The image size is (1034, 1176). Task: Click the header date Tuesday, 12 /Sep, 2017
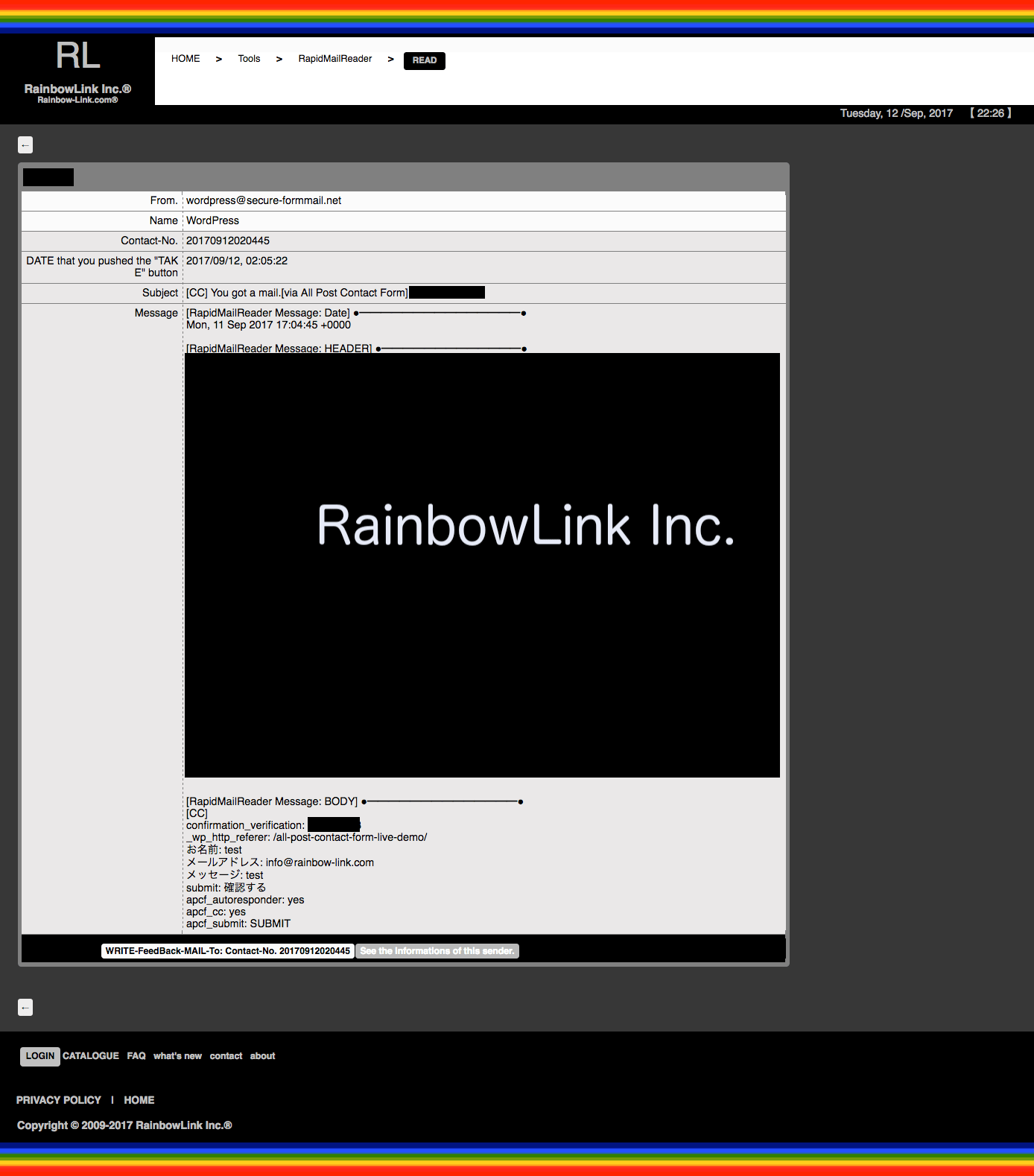[x=896, y=113]
